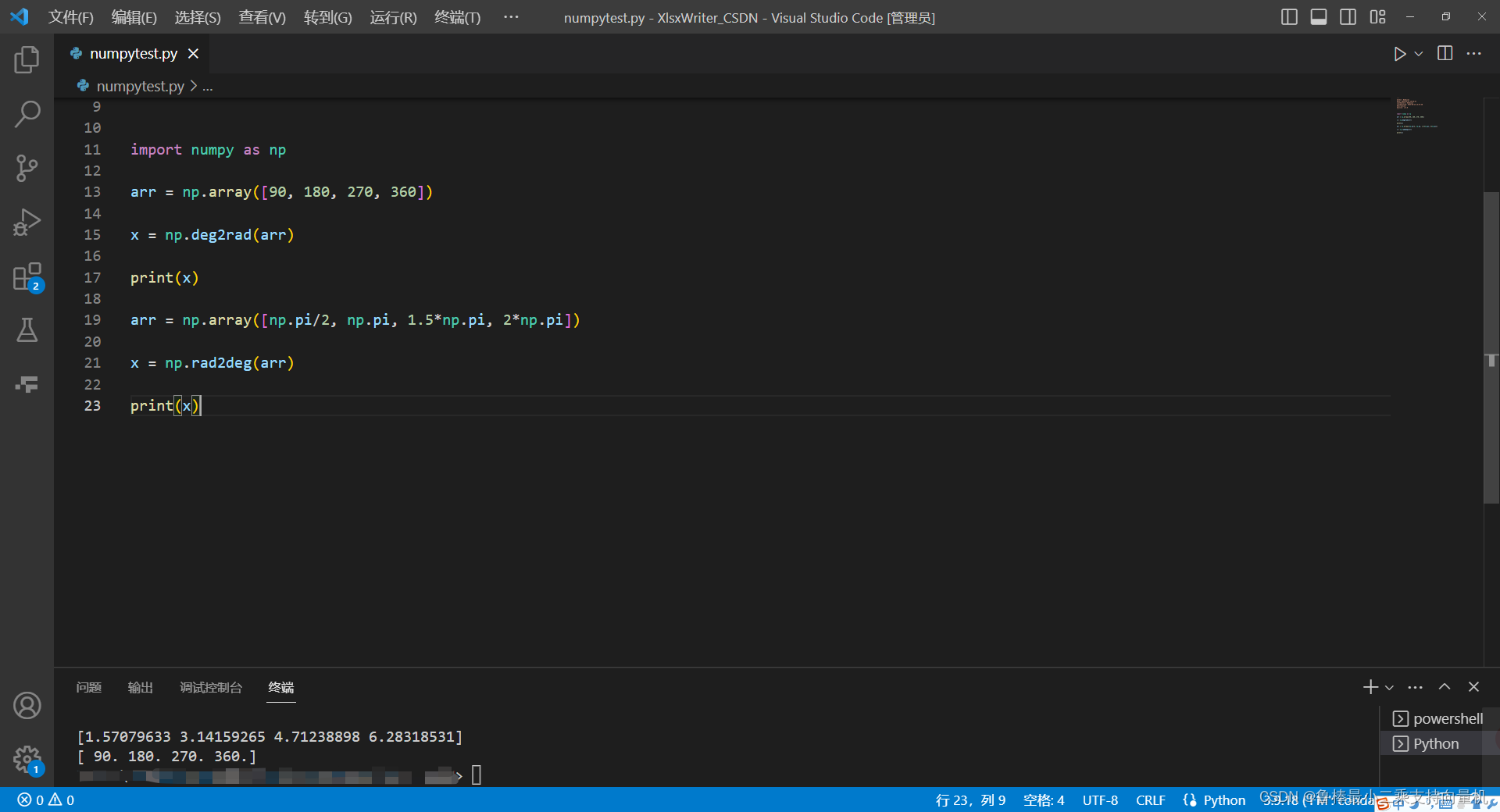Close the numpytest.py editor tab

coord(193,53)
